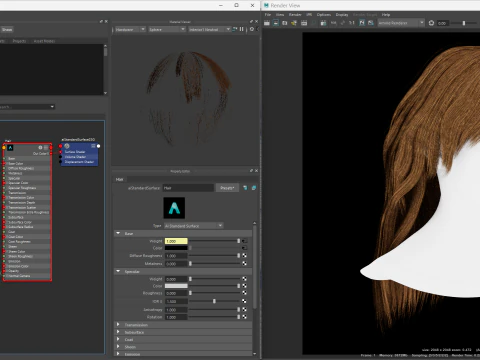480x360 pixels.
Task: Click the checker map button for Specular Roughness
Action: click(x=244, y=293)
